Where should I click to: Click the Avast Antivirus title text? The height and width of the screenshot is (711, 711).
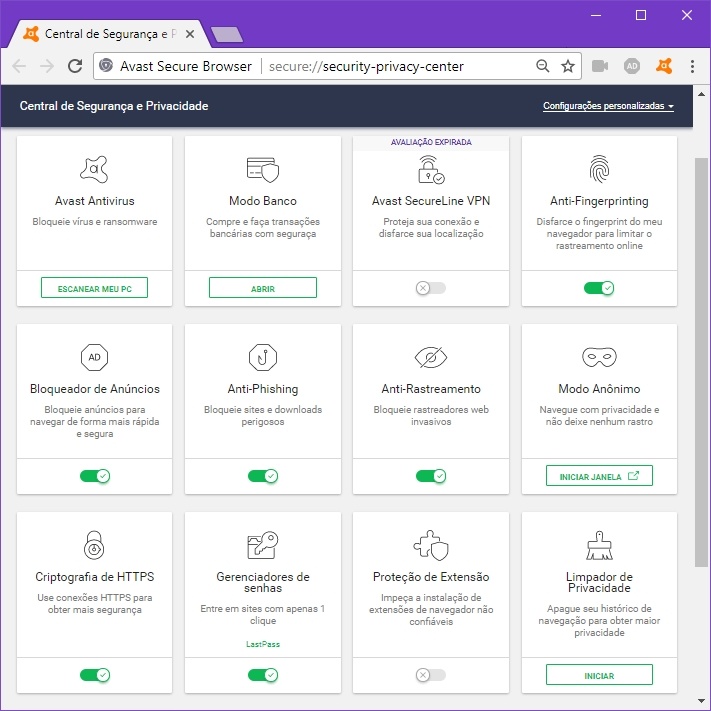point(94,201)
